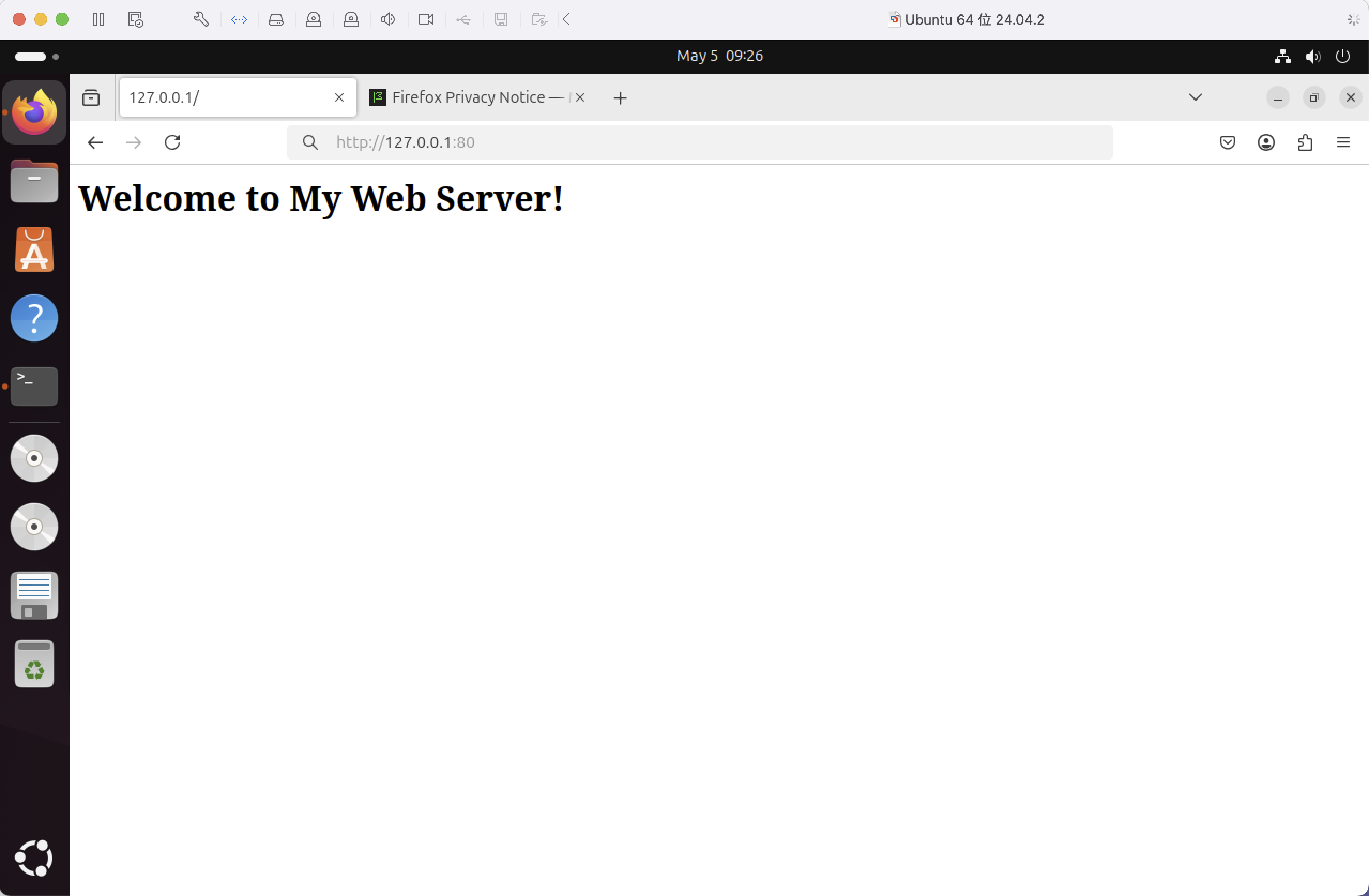Open the Firefox account icon
This screenshot has height=896, width=1369.
[1266, 142]
